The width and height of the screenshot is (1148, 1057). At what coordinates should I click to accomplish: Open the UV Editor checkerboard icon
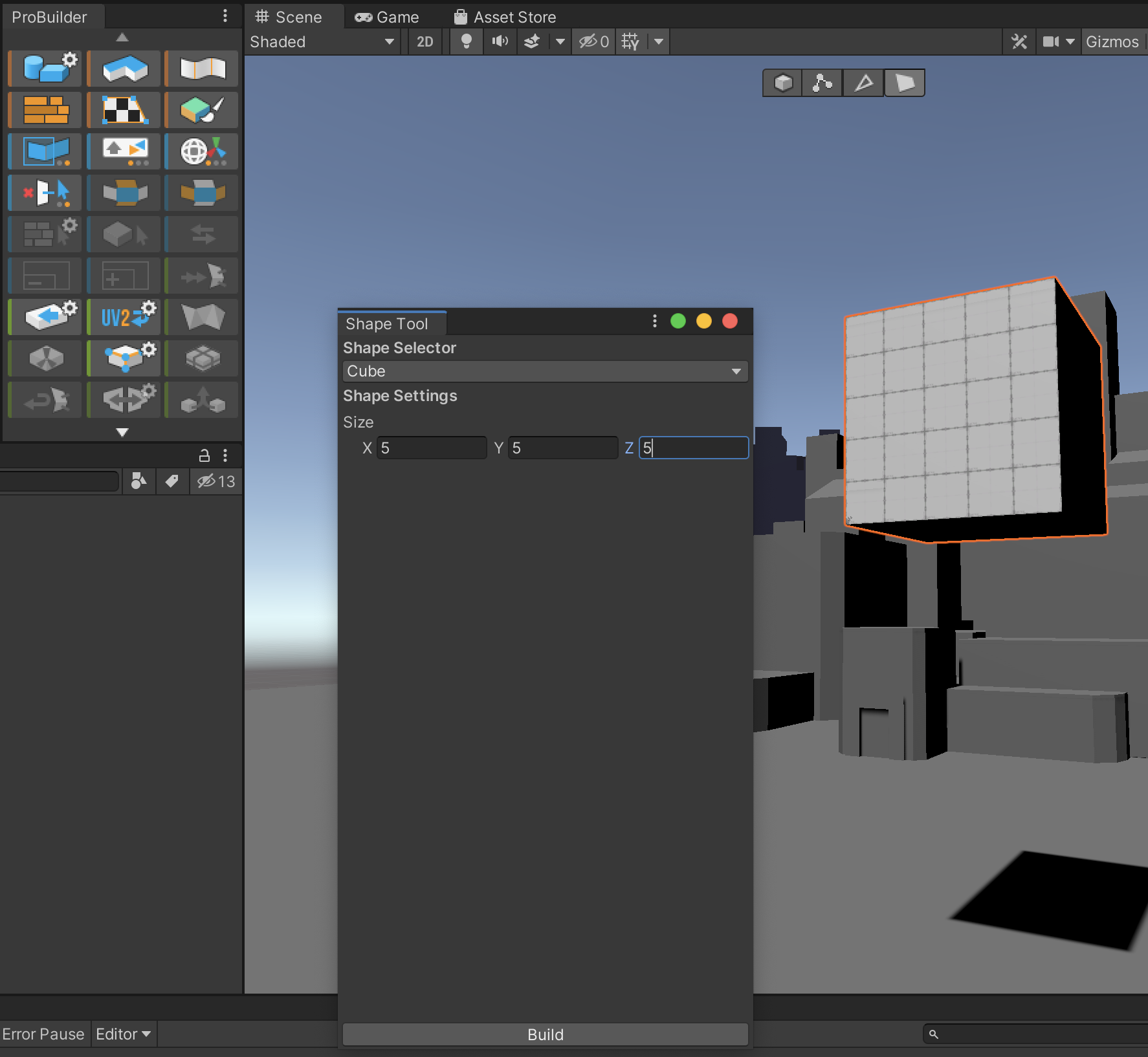pyautogui.click(x=124, y=110)
